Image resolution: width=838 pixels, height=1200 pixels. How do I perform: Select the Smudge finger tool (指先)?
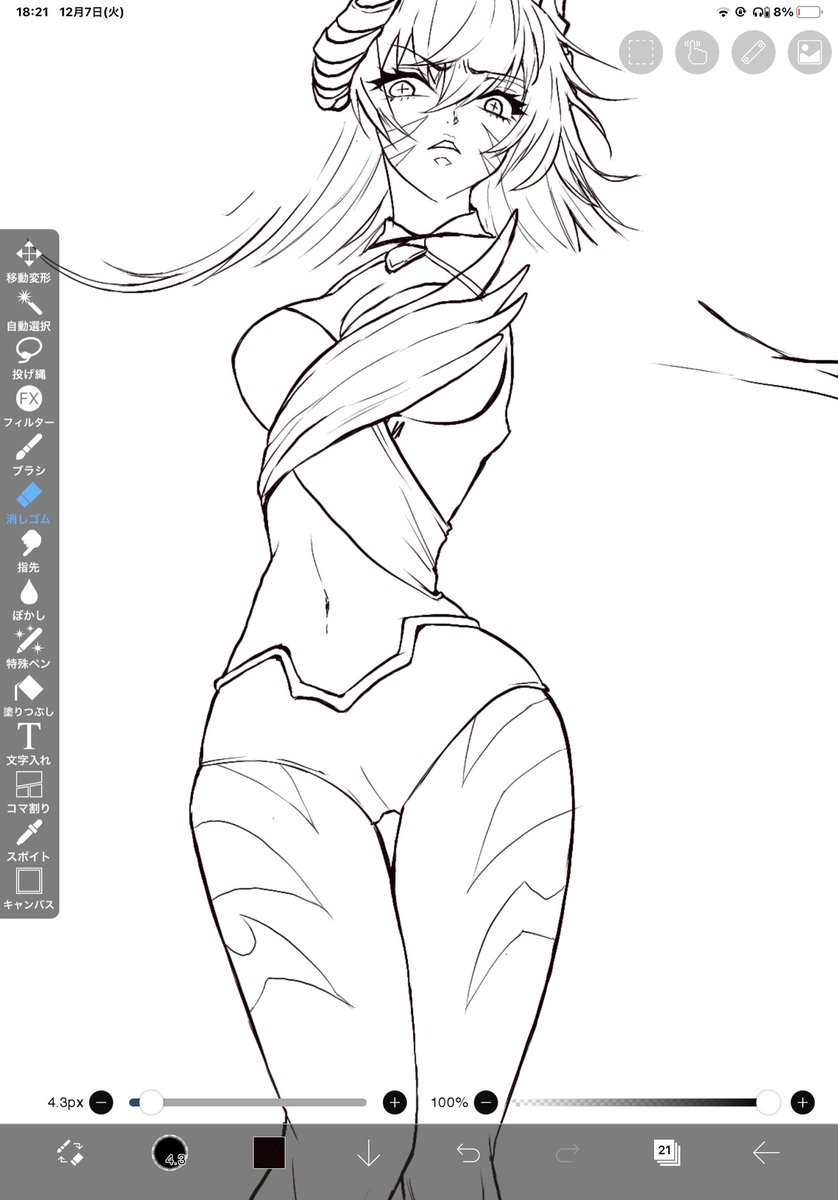coord(29,552)
